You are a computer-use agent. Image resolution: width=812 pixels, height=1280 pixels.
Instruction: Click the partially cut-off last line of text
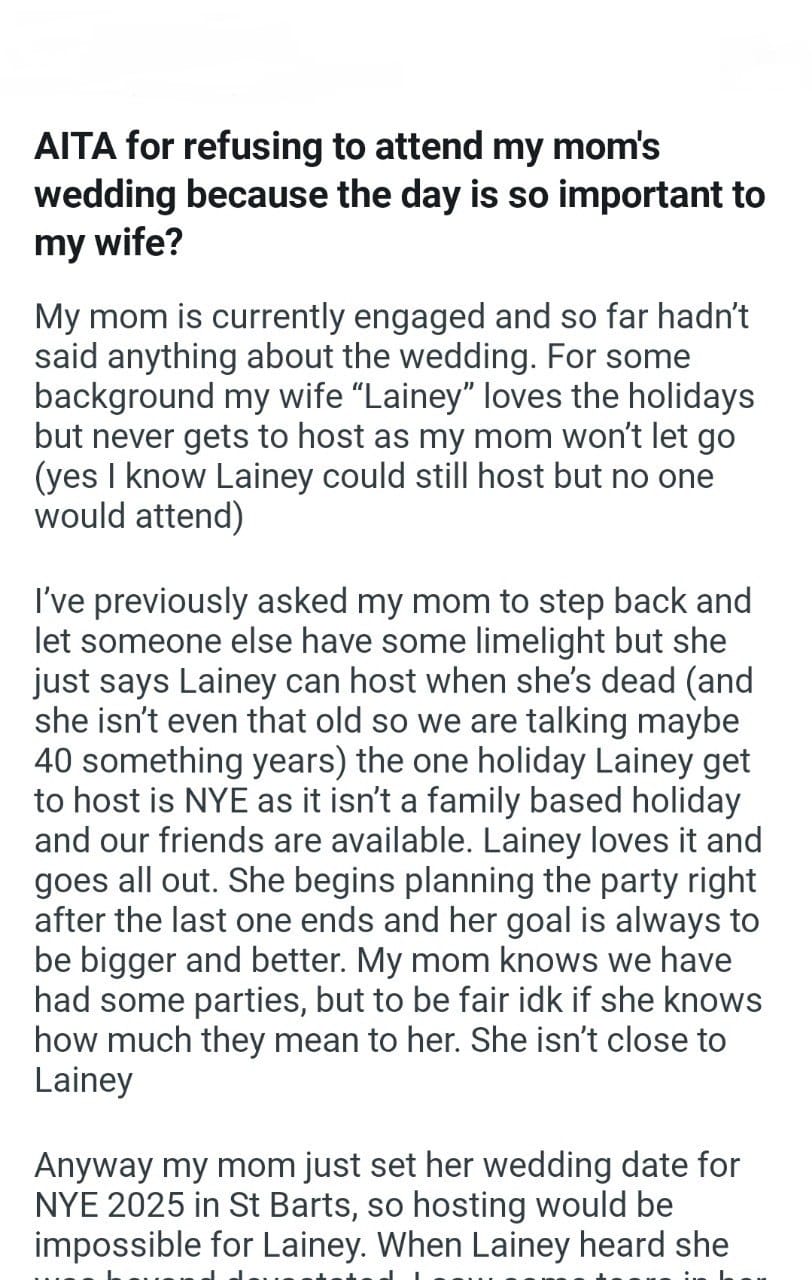pos(400,1274)
